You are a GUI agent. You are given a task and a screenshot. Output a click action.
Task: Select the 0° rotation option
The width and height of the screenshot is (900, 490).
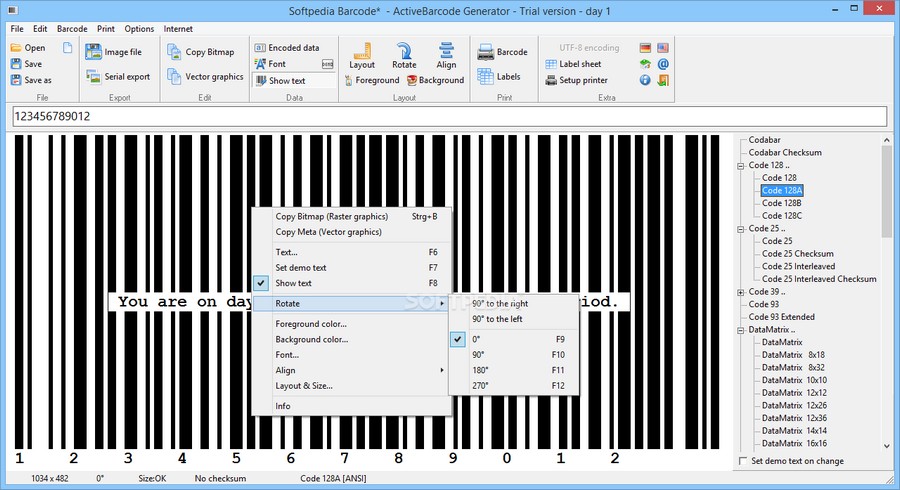[x=477, y=339]
